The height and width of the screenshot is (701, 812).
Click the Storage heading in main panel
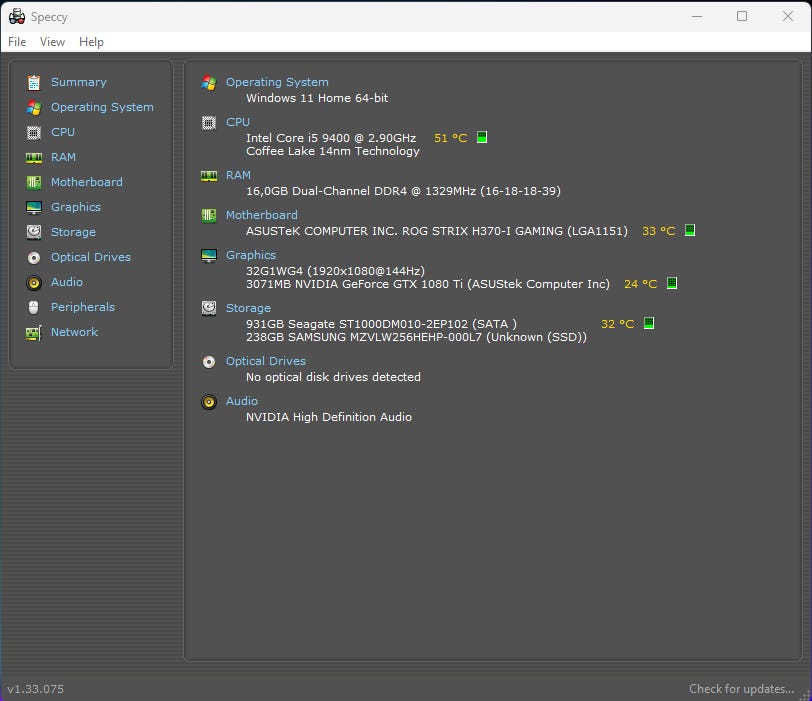click(248, 308)
